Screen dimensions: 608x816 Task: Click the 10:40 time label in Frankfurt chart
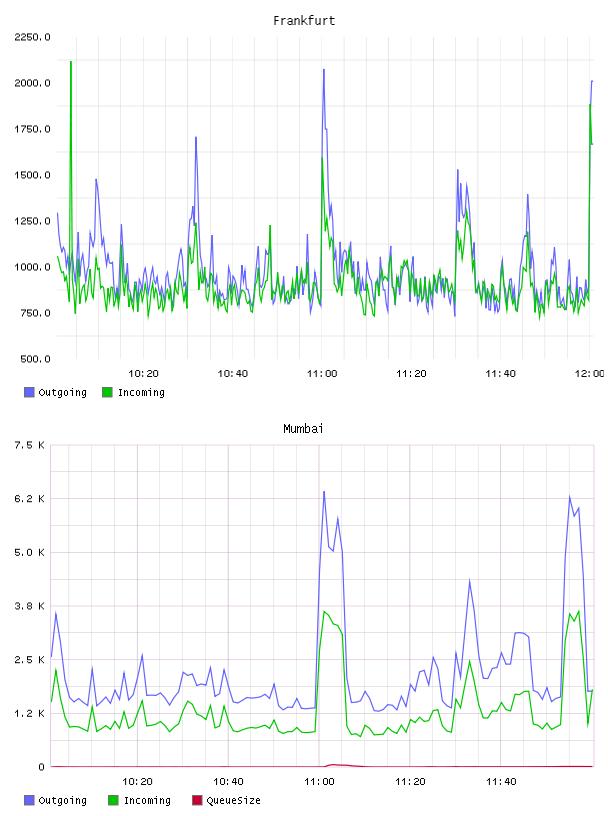(233, 374)
